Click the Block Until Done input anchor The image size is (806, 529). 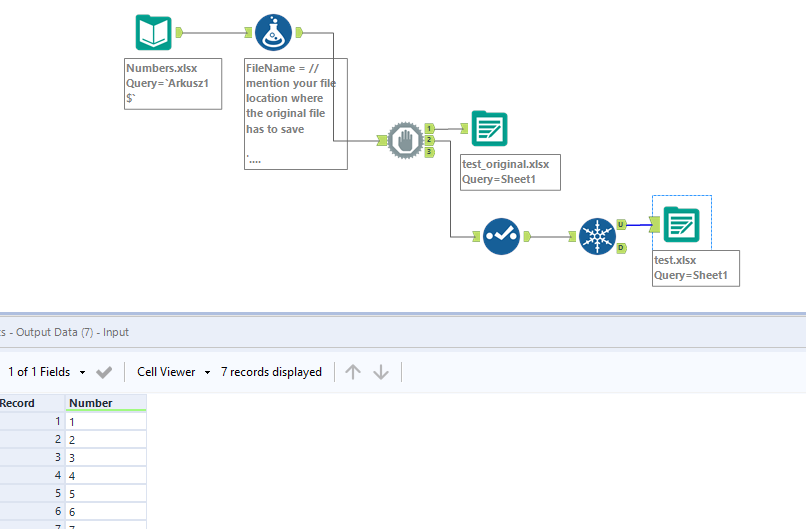click(382, 140)
